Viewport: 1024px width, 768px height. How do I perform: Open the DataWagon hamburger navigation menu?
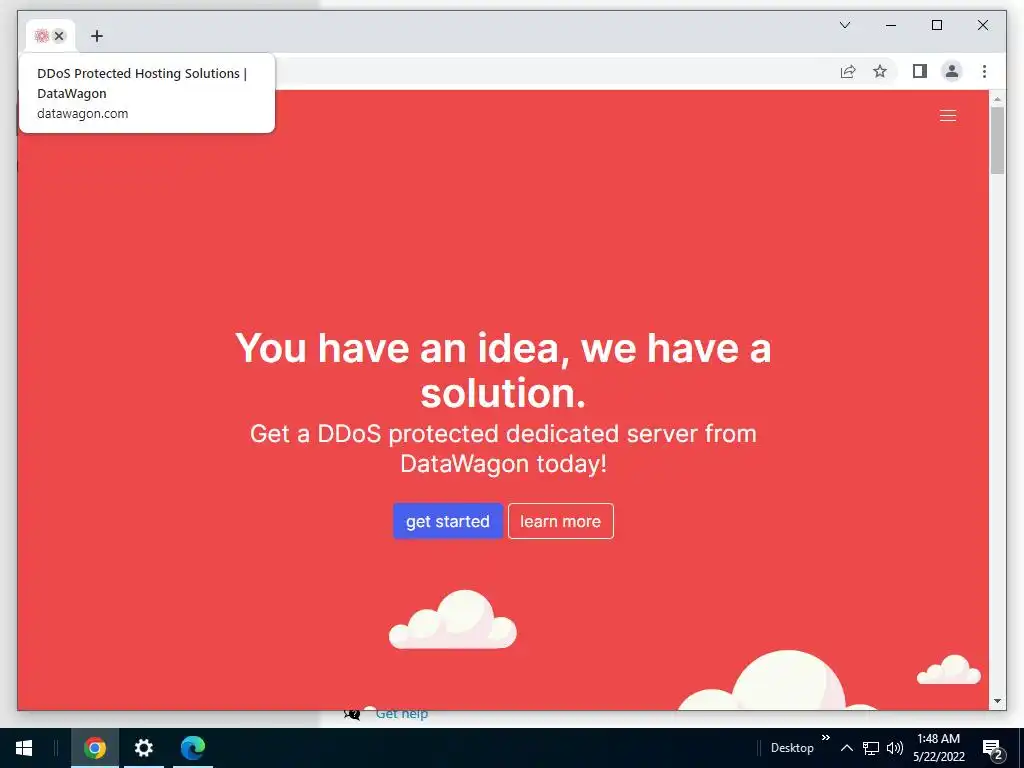[948, 116]
